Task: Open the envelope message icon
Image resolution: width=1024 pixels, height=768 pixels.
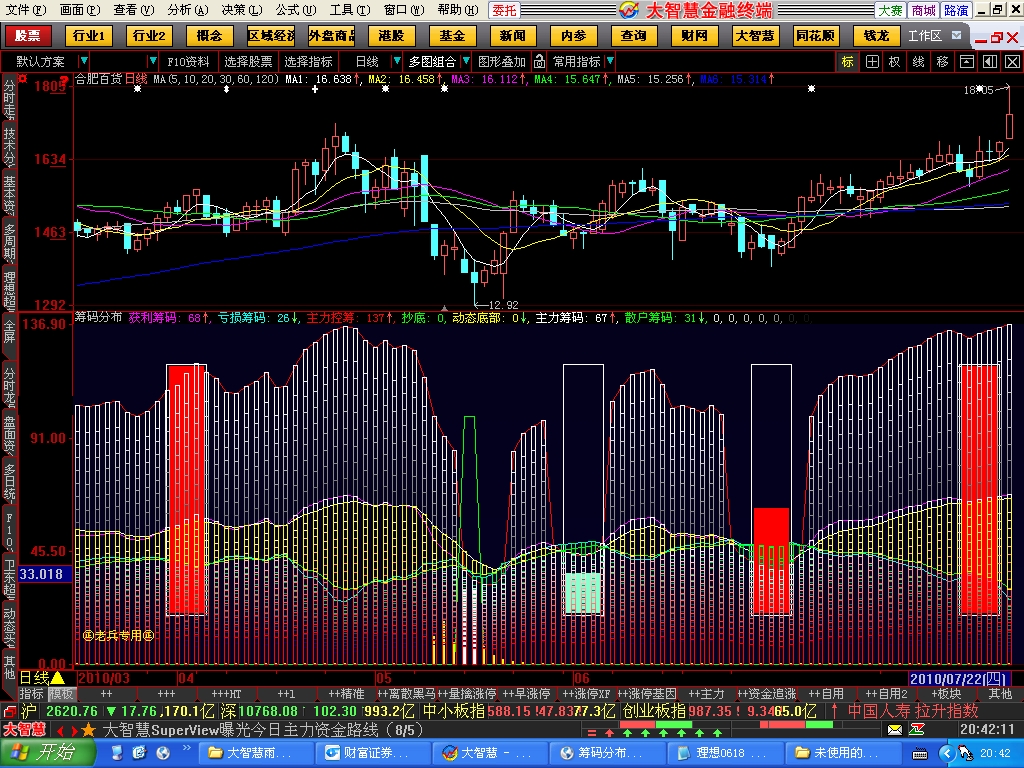Action: pyautogui.click(x=895, y=729)
